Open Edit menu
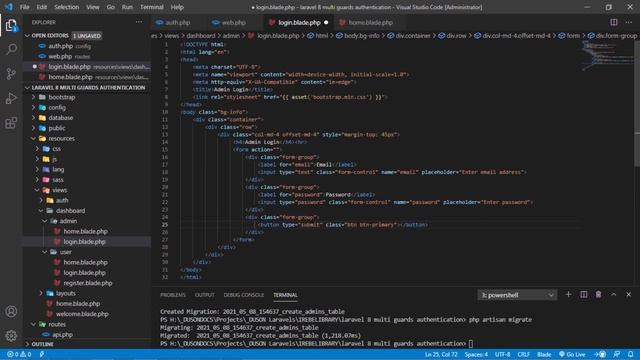This screenshot has height=360, width=640. click(x=42, y=7)
